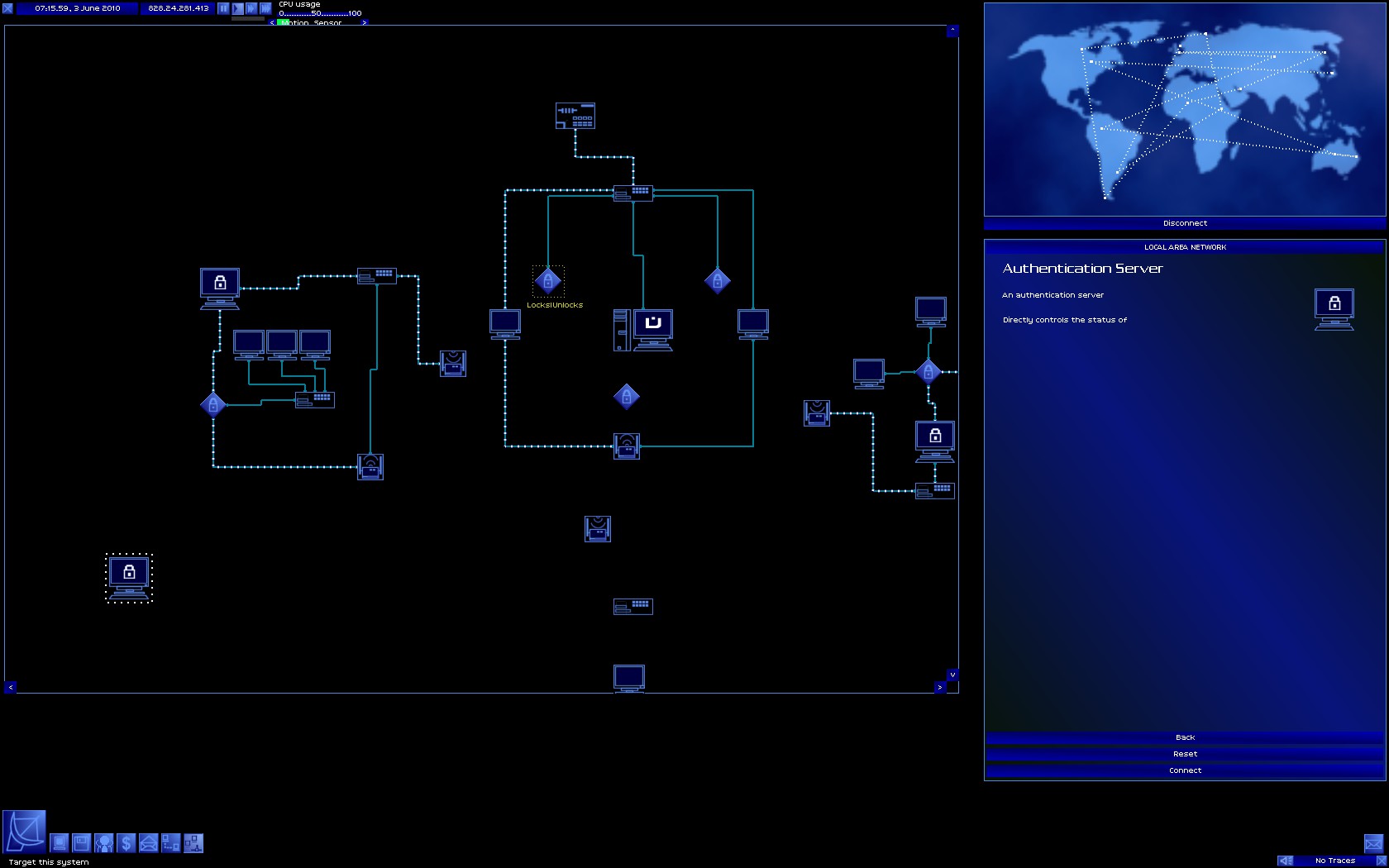The height and width of the screenshot is (868, 1389).
Task: Pause the game clock
Action: (x=223, y=8)
